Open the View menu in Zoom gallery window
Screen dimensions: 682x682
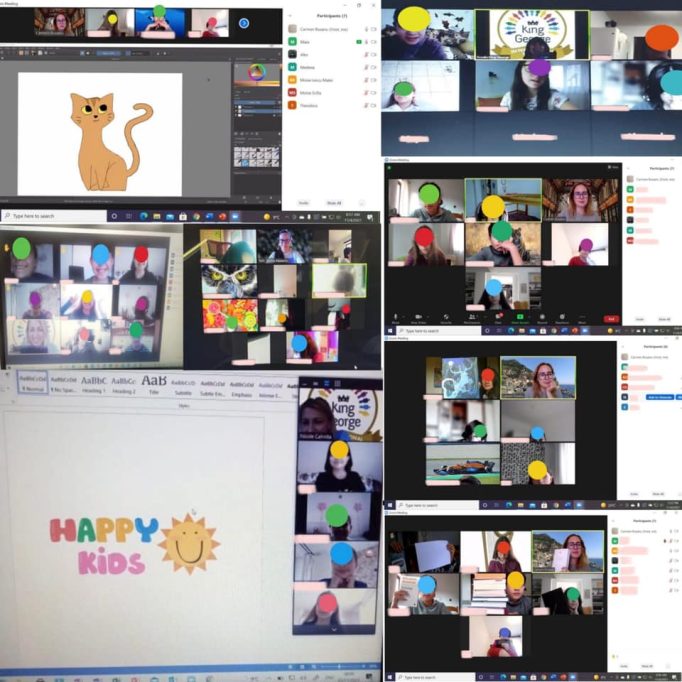click(x=613, y=167)
